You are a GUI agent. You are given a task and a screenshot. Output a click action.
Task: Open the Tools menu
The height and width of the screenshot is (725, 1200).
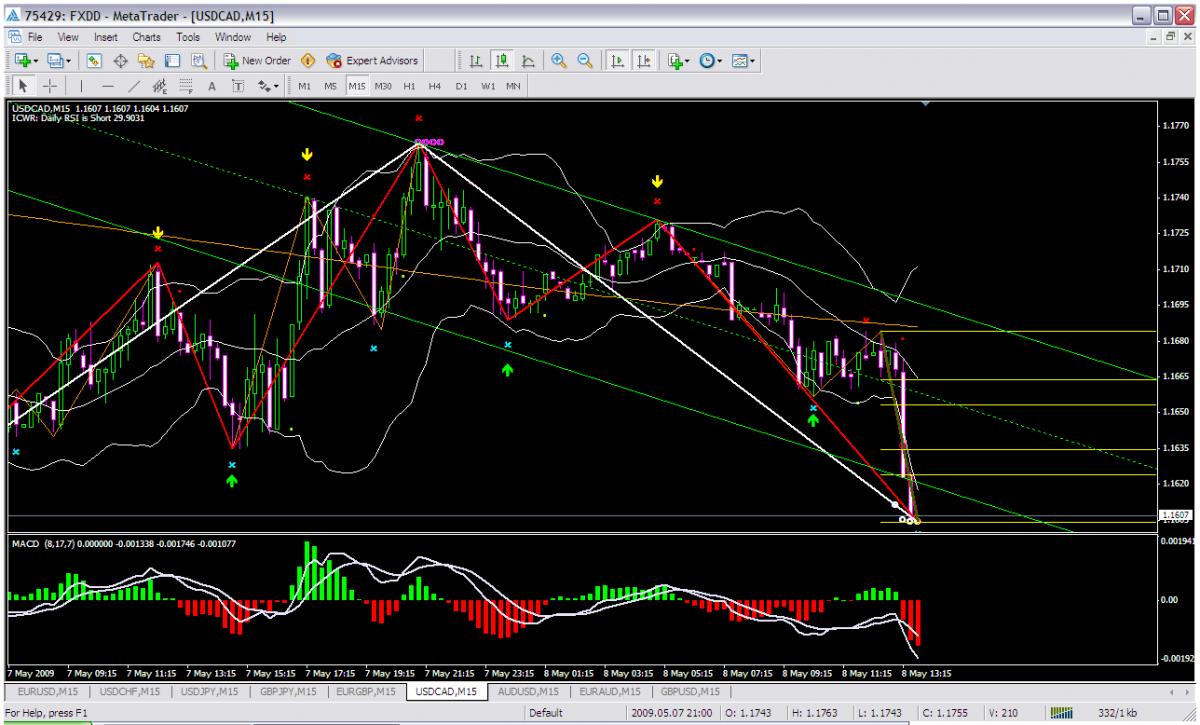click(188, 37)
